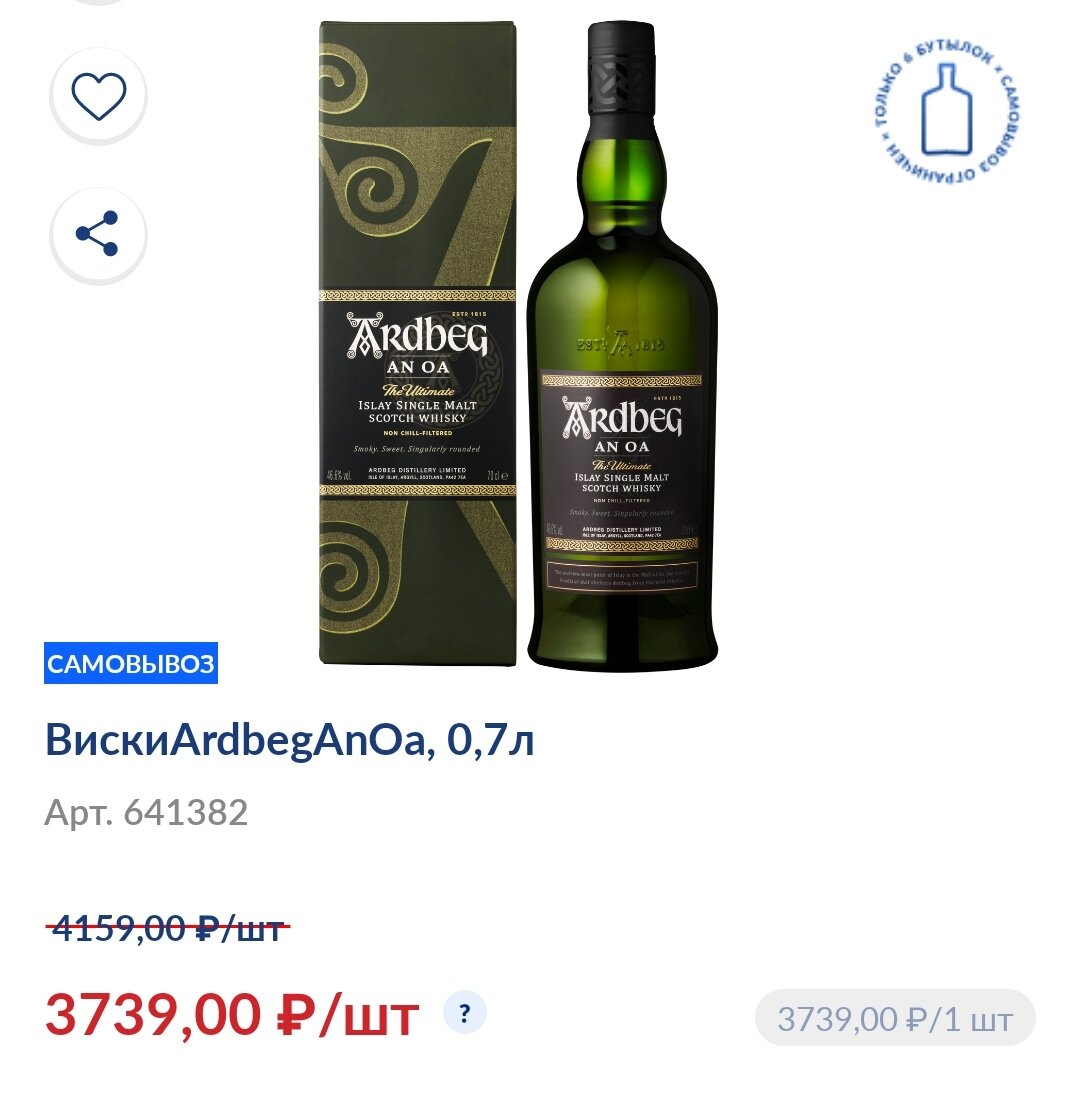Click the red current price 3739,00 ₽/шт
The height and width of the screenshot is (1101, 1080).
(232, 1015)
